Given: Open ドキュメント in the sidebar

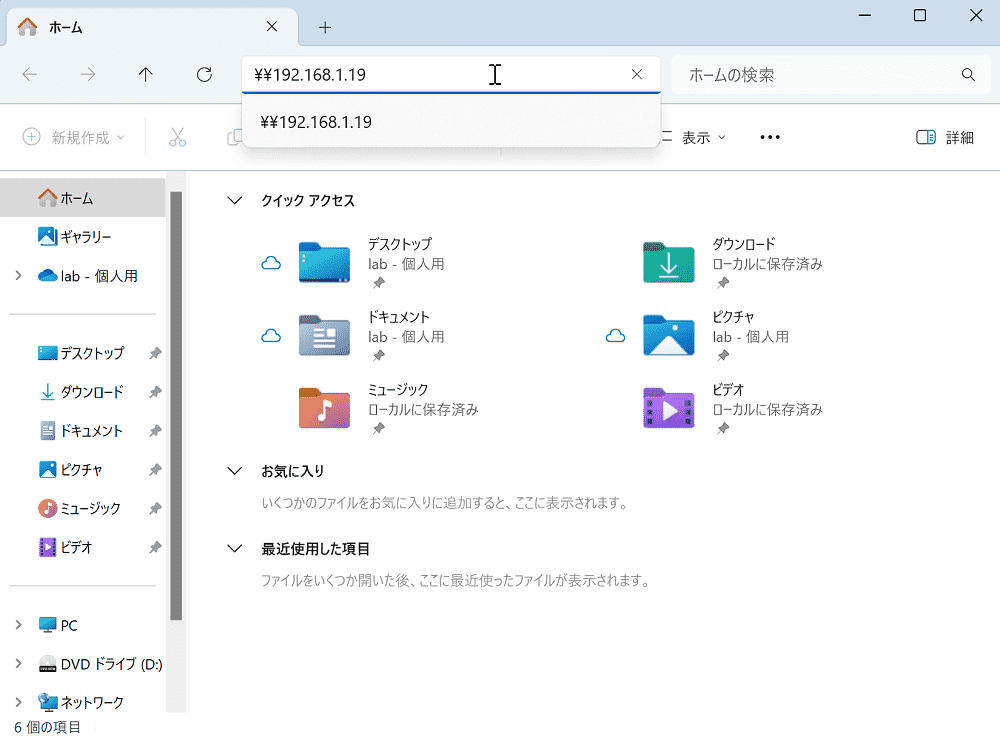Looking at the screenshot, I should 83,431.
